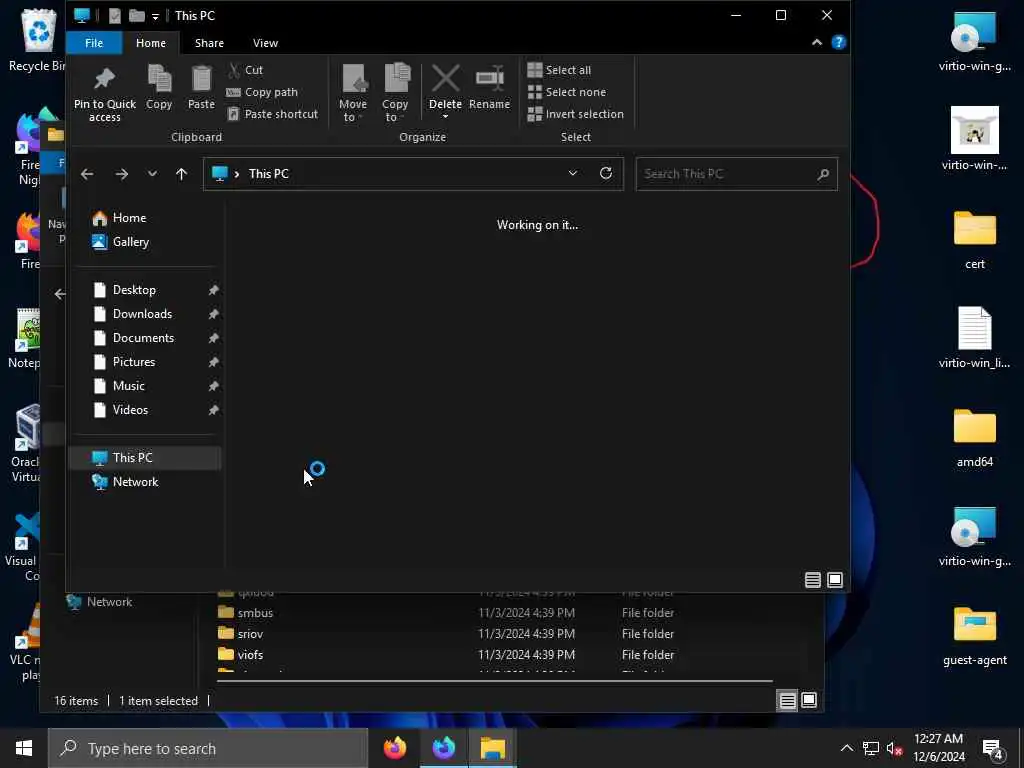Open recent locations dropdown arrow
1024x768 pixels.
(152, 174)
